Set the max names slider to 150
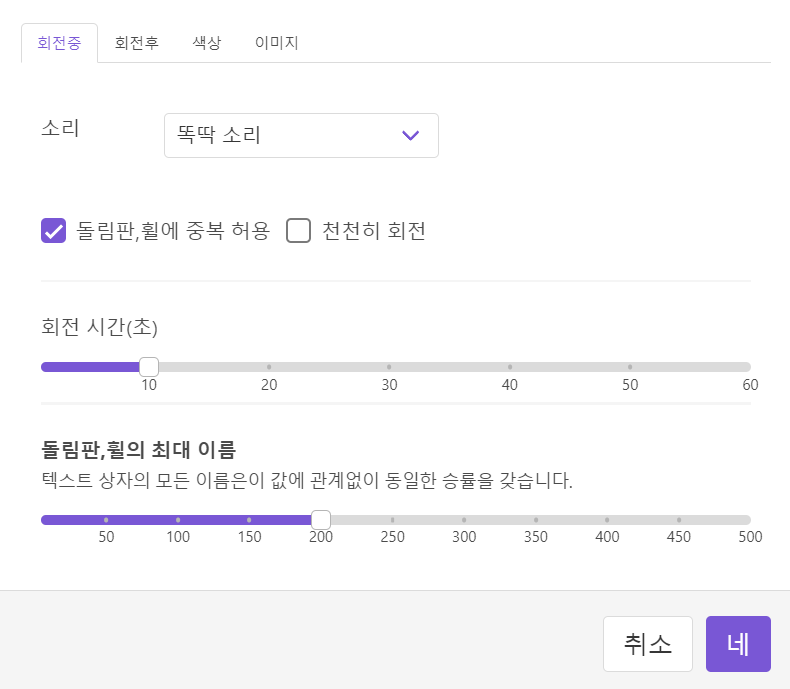 (x=249, y=520)
